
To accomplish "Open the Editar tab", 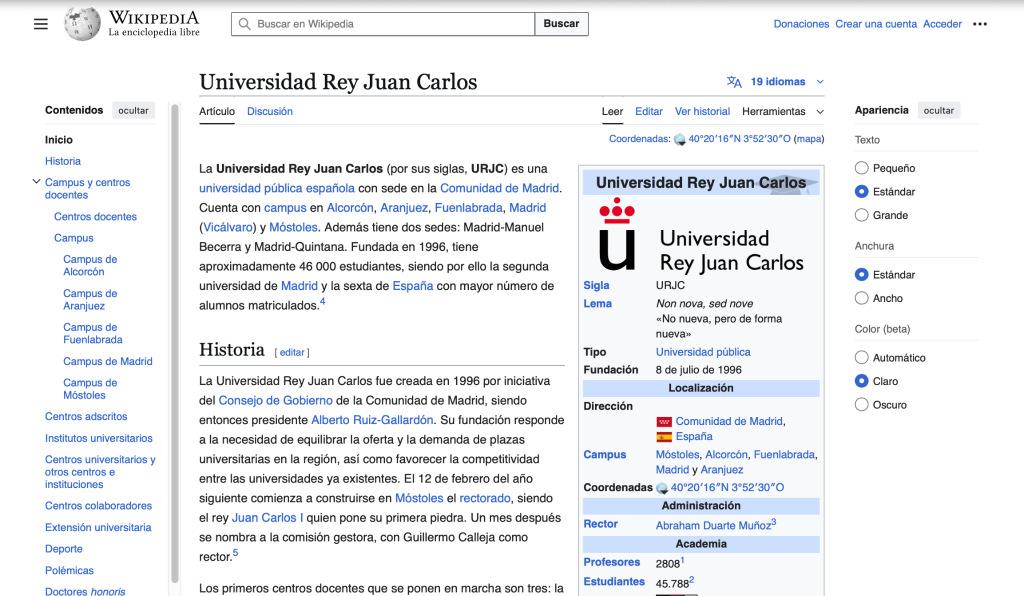I will click(x=648, y=112).
